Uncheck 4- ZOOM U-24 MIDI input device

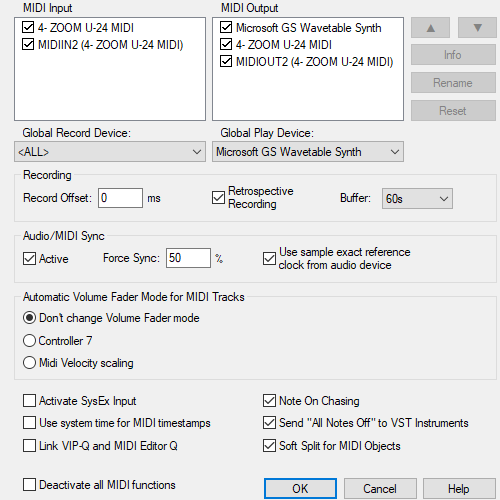pos(28,27)
